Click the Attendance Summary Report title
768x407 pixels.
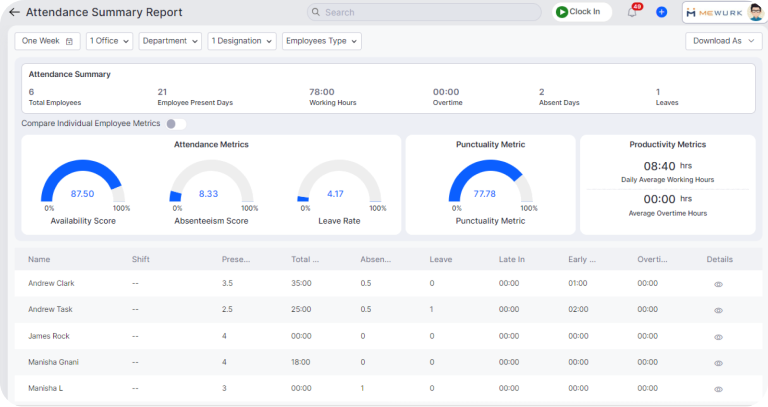(104, 12)
